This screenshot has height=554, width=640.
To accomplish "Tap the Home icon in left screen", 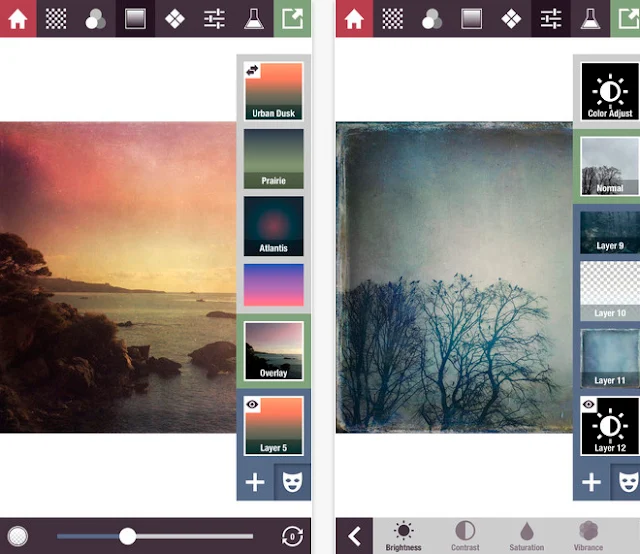I will 18,18.
